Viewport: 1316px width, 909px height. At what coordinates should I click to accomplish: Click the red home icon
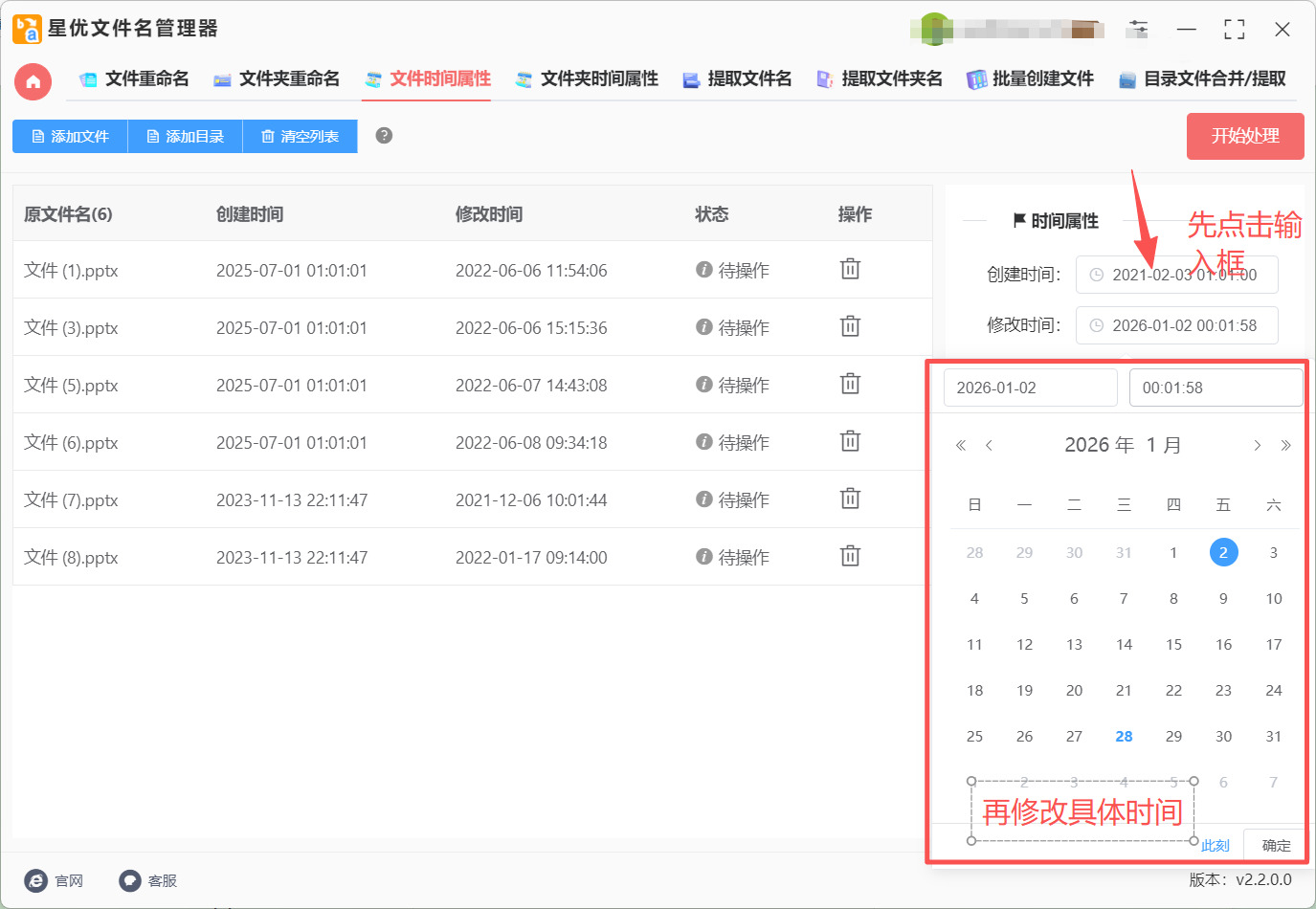33,81
